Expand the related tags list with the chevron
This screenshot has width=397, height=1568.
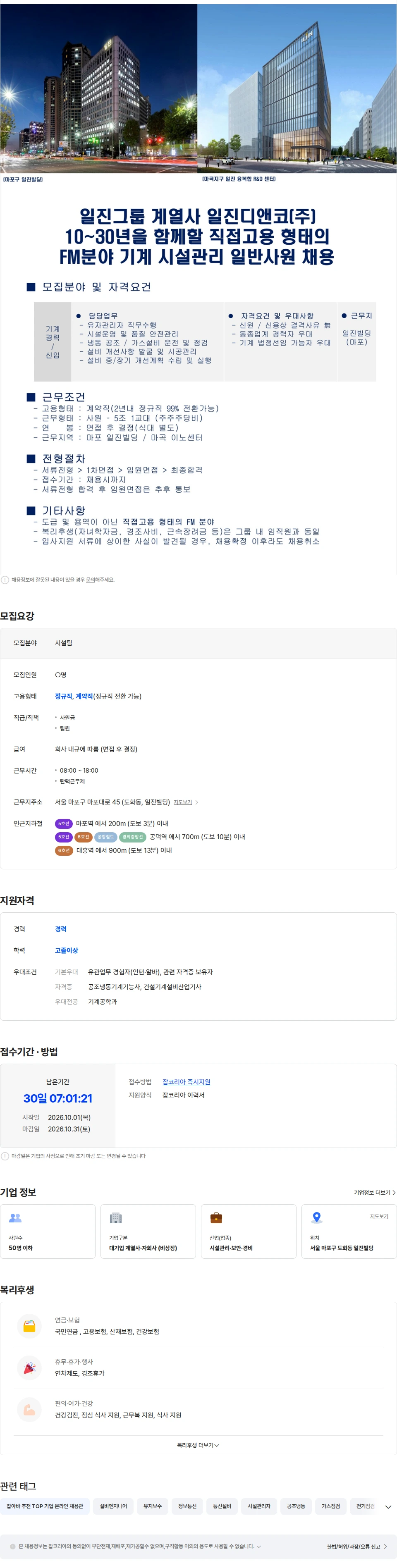point(388,1506)
